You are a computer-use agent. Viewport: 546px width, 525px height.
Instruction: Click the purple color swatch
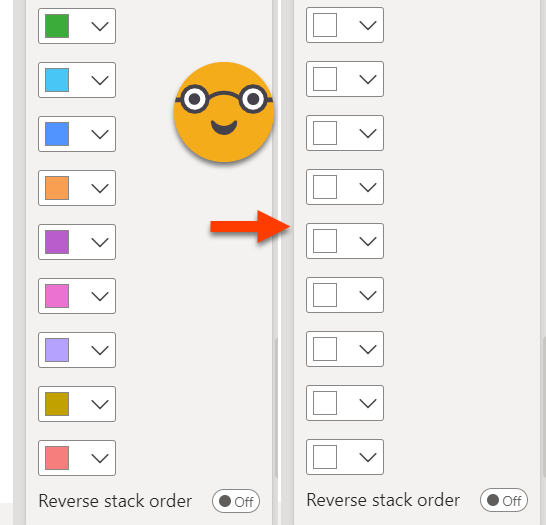click(x=57, y=242)
